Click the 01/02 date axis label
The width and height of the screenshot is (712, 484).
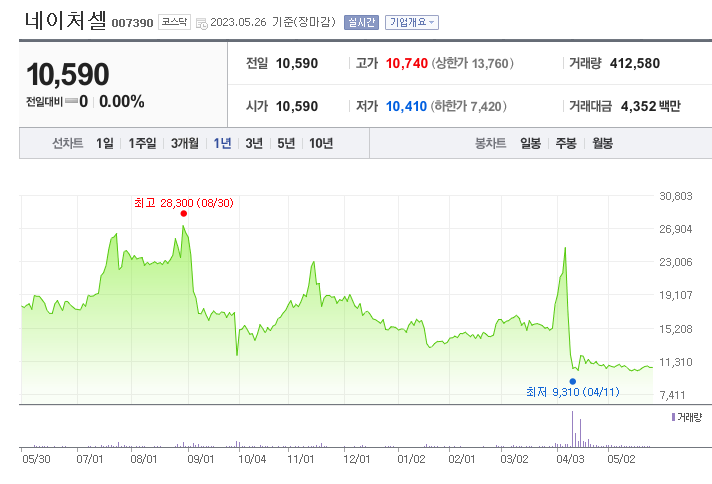click(411, 459)
